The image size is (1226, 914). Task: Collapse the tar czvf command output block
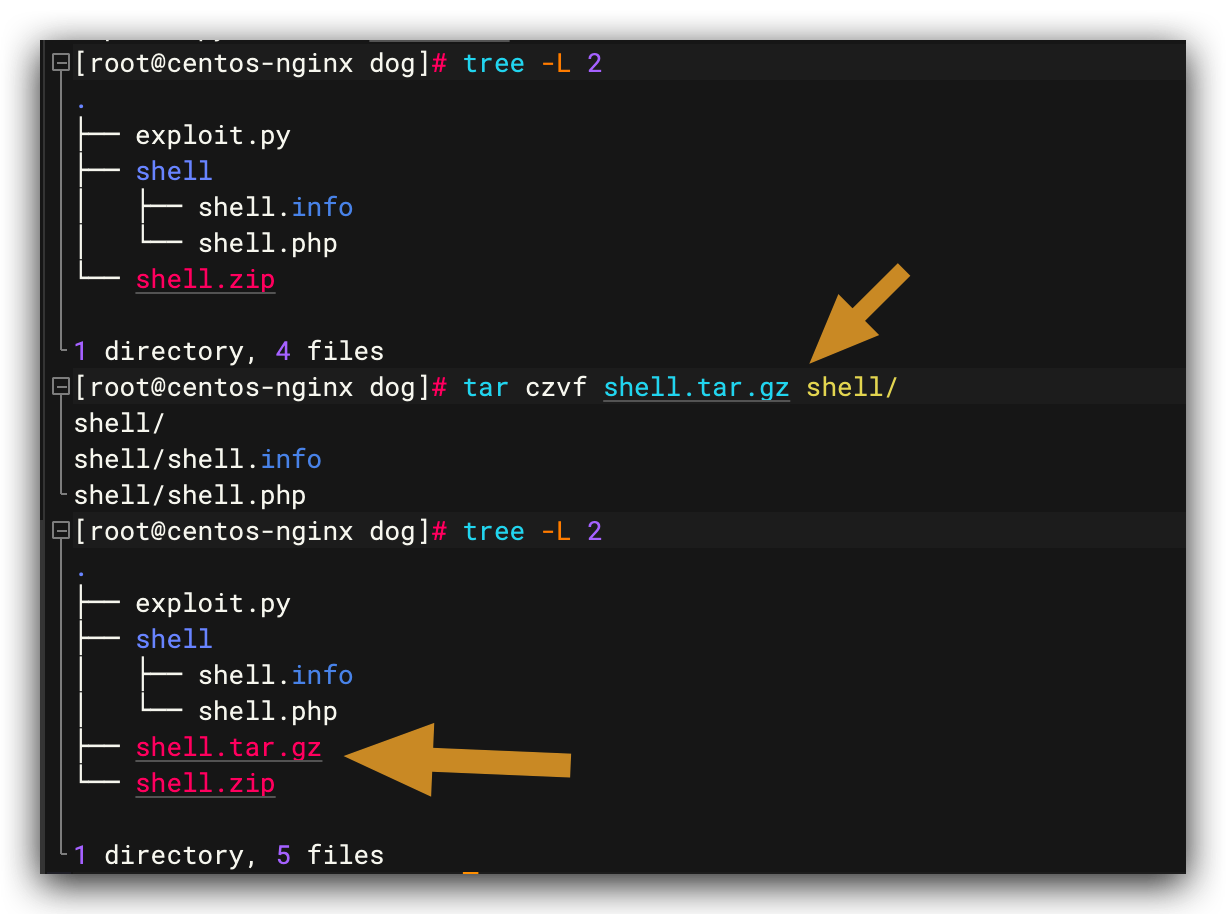(x=61, y=386)
